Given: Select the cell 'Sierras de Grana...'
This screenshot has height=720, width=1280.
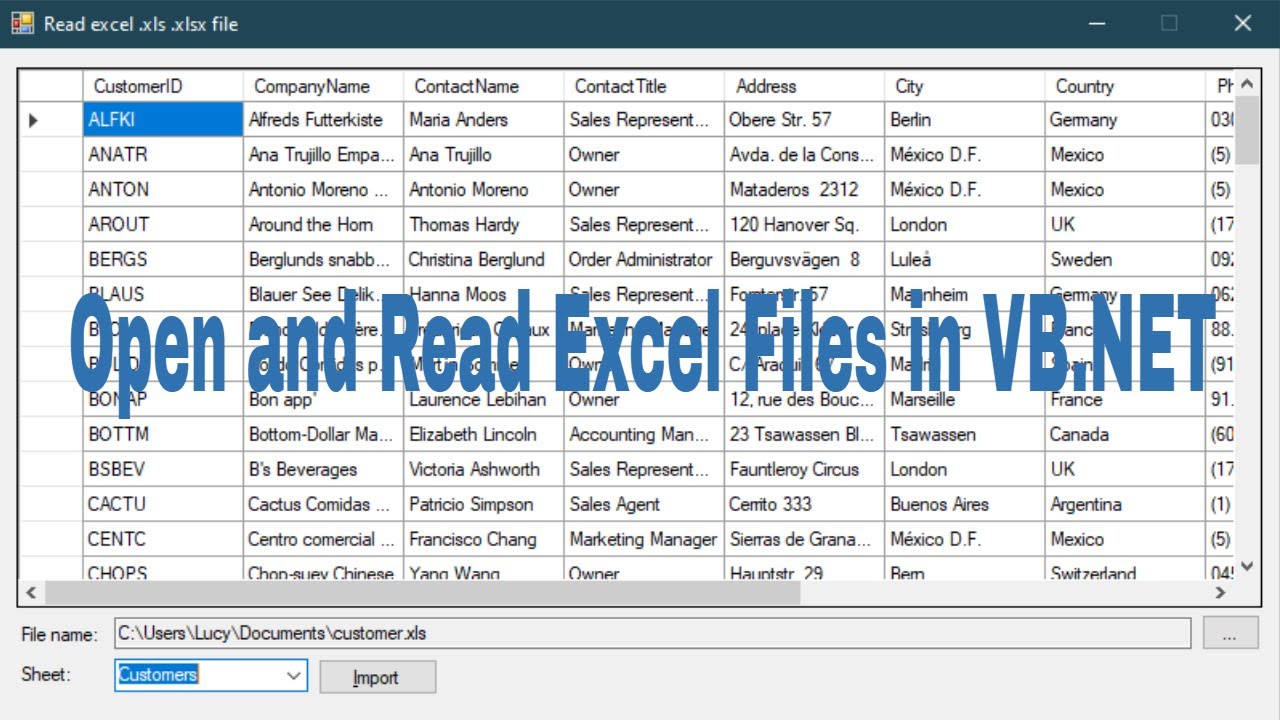Looking at the screenshot, I should tap(805, 539).
